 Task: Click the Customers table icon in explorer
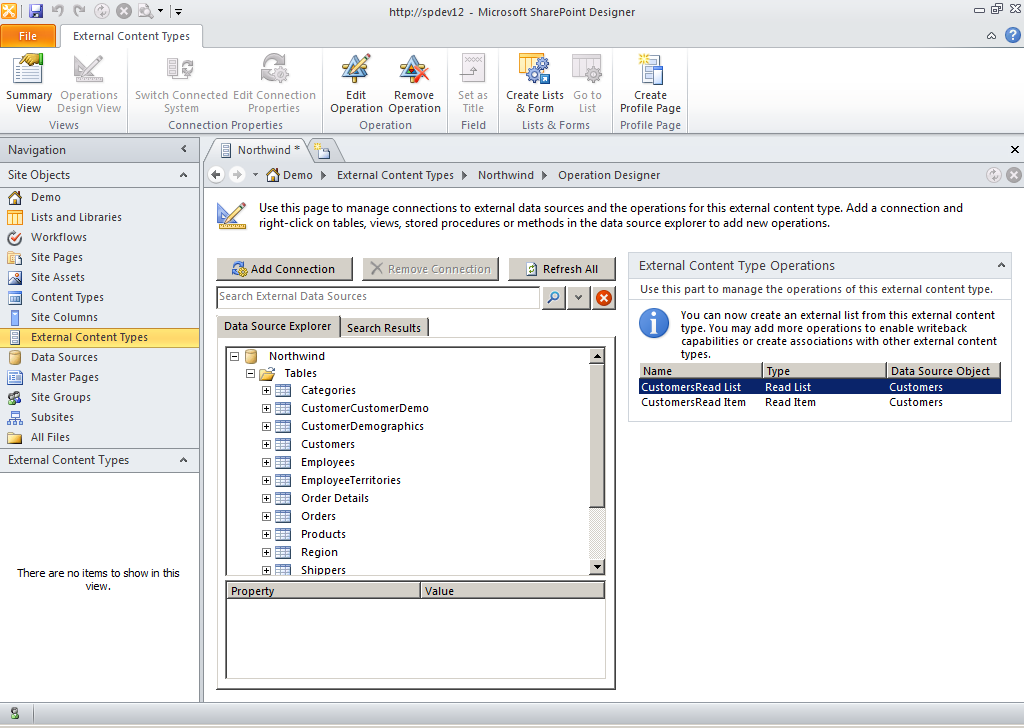click(x=283, y=444)
